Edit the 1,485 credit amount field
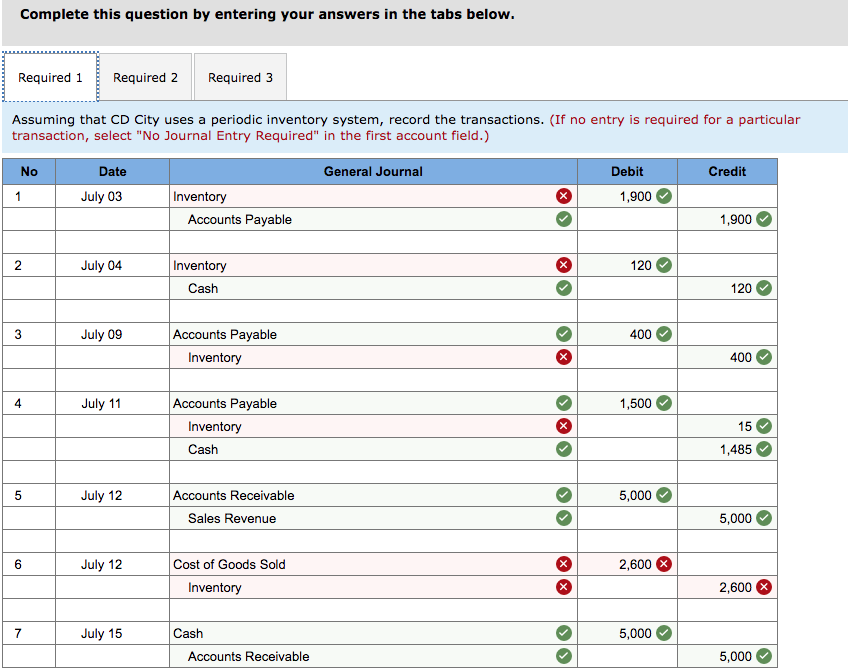 tap(727, 449)
